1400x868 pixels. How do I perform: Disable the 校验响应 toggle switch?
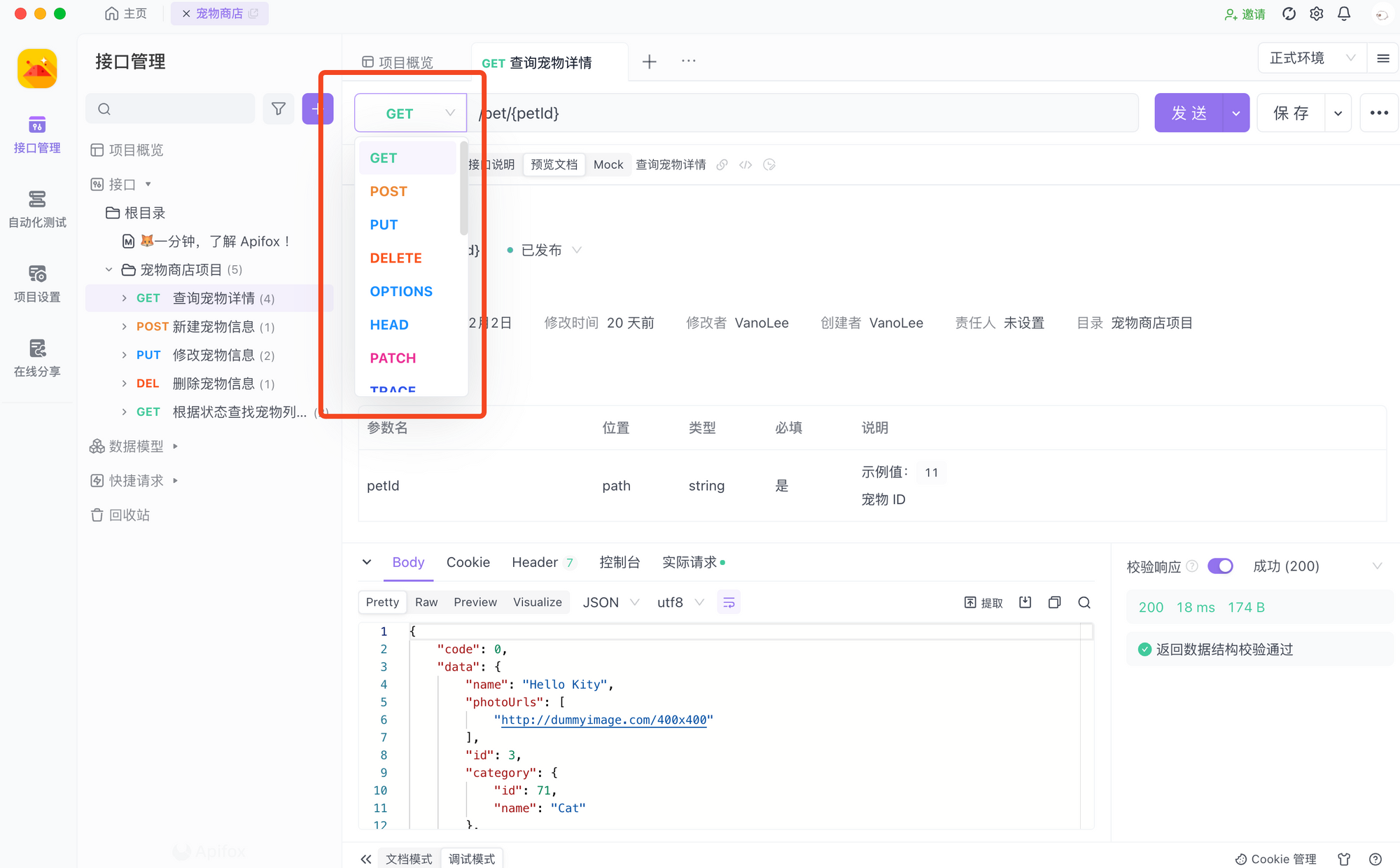(1221, 566)
